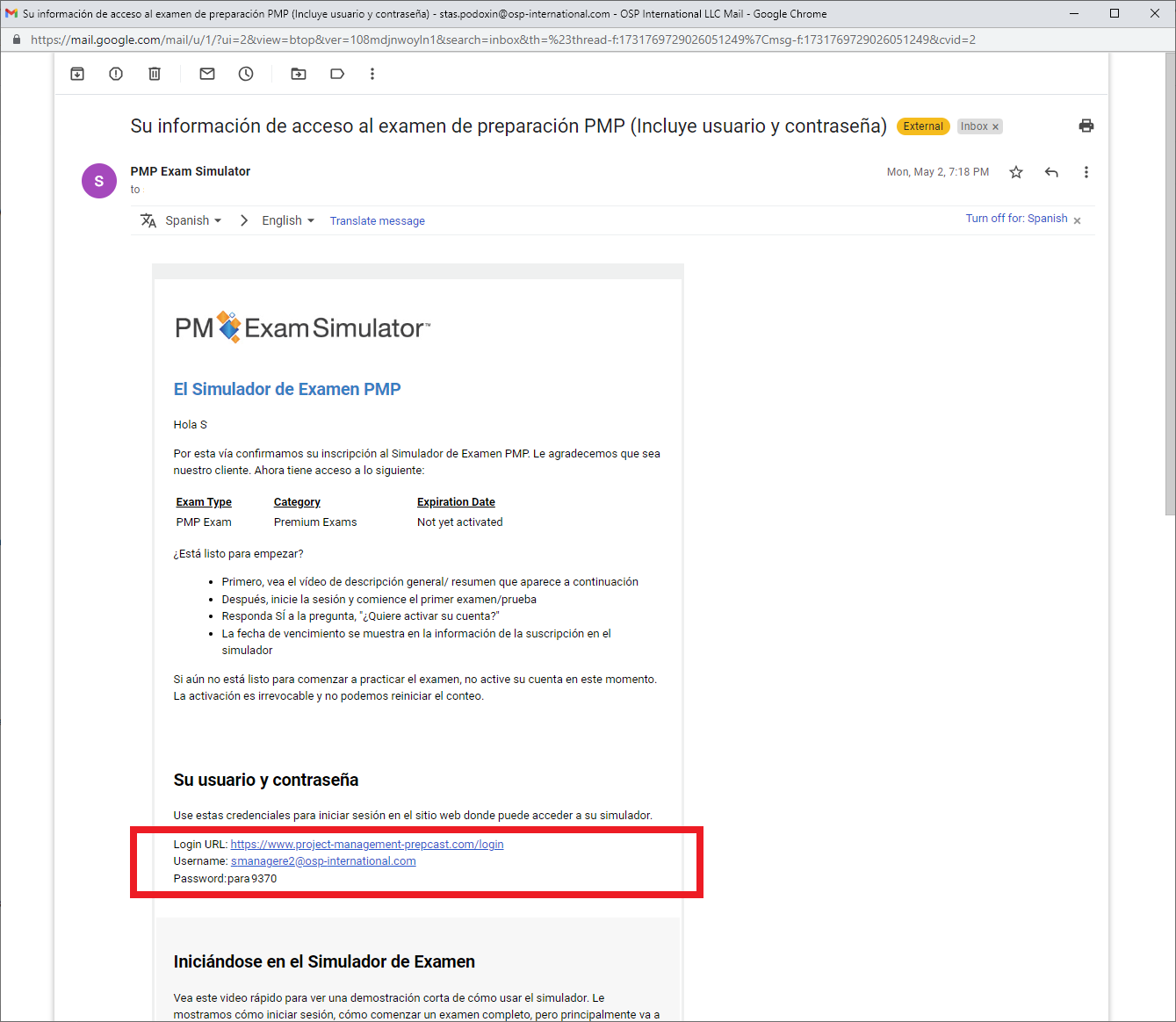Click the lock icon in the address bar
This screenshot has height=1022, width=1176.
(x=17, y=40)
